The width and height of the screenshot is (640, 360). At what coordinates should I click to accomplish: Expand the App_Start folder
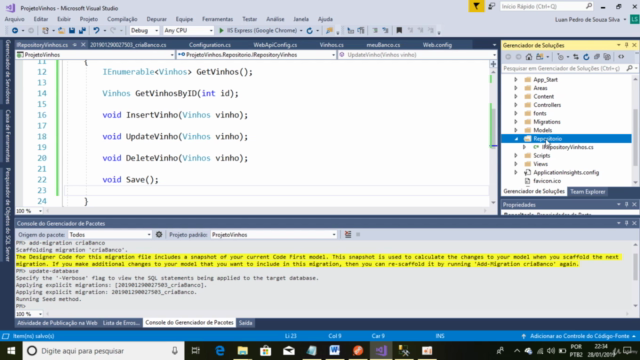(516, 80)
